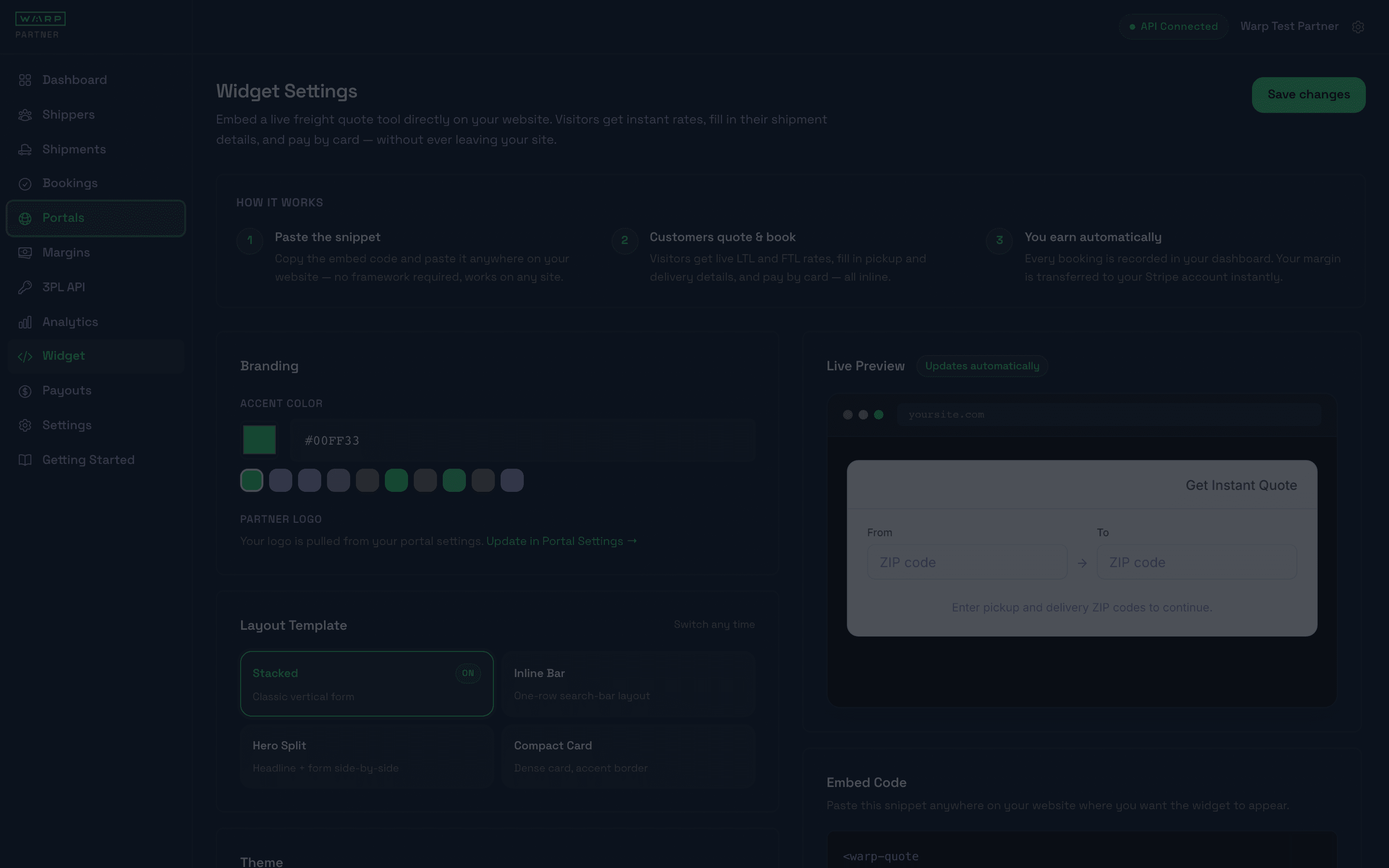The image size is (1389, 868).
Task: Choose the Compact Card layout template
Action: tap(628, 756)
